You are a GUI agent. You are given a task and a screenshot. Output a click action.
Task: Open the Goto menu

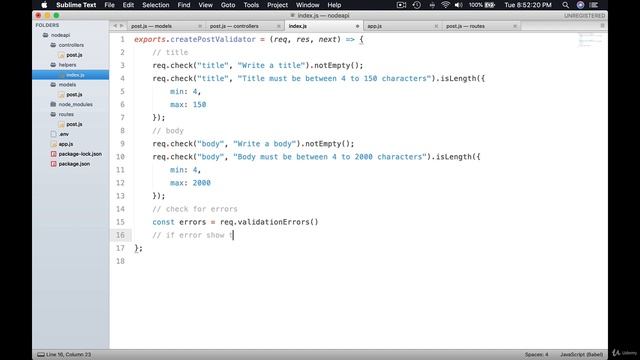coord(228,5)
